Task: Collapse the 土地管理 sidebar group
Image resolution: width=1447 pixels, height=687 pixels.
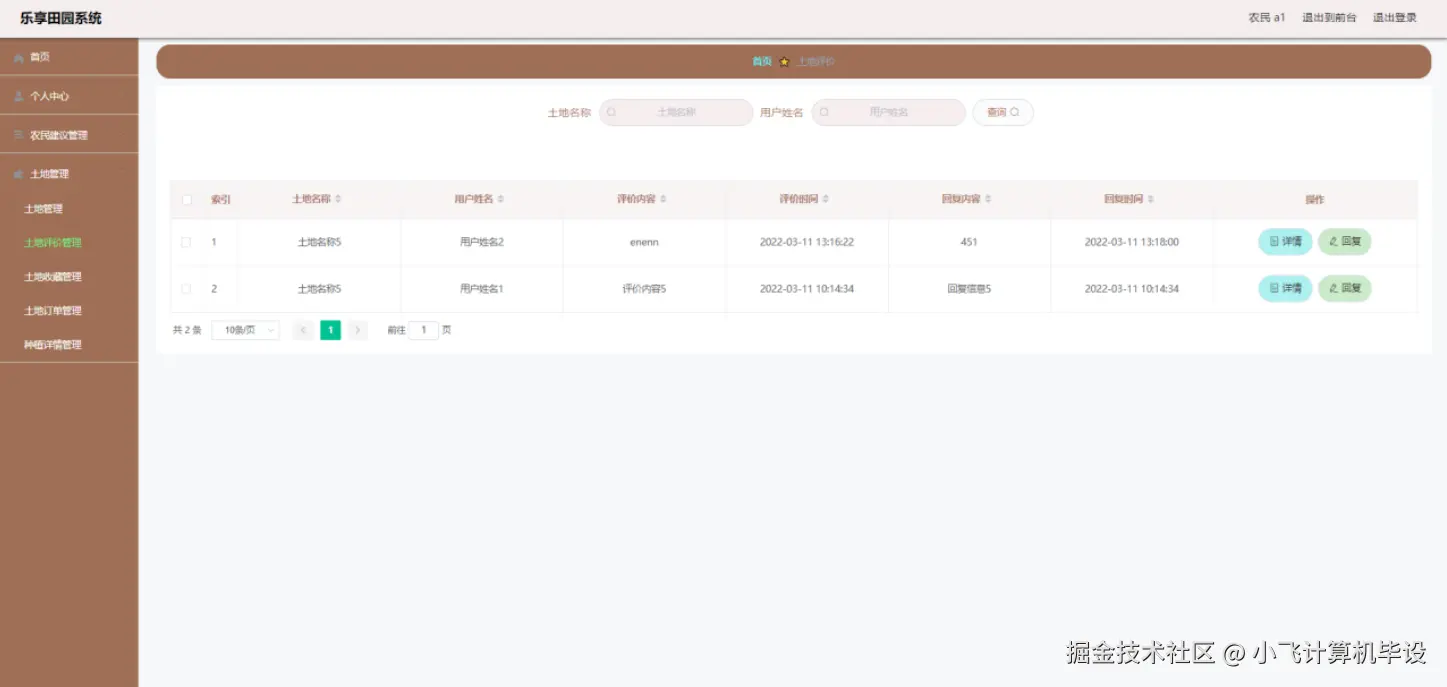Action: pyautogui.click(x=69, y=174)
